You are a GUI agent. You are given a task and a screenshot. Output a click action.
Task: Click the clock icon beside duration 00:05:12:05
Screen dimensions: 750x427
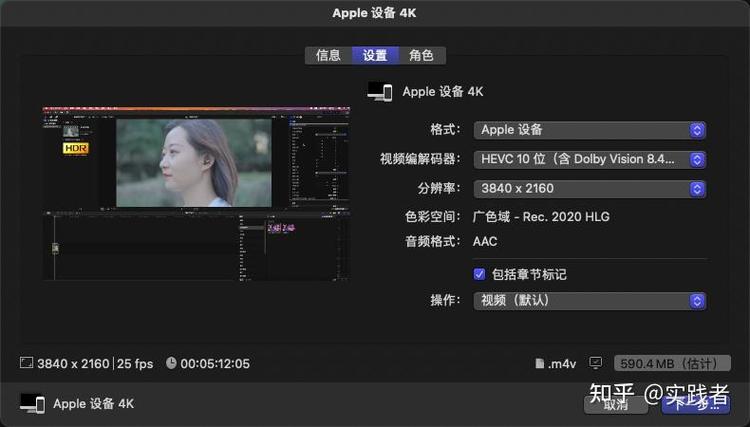pos(171,363)
